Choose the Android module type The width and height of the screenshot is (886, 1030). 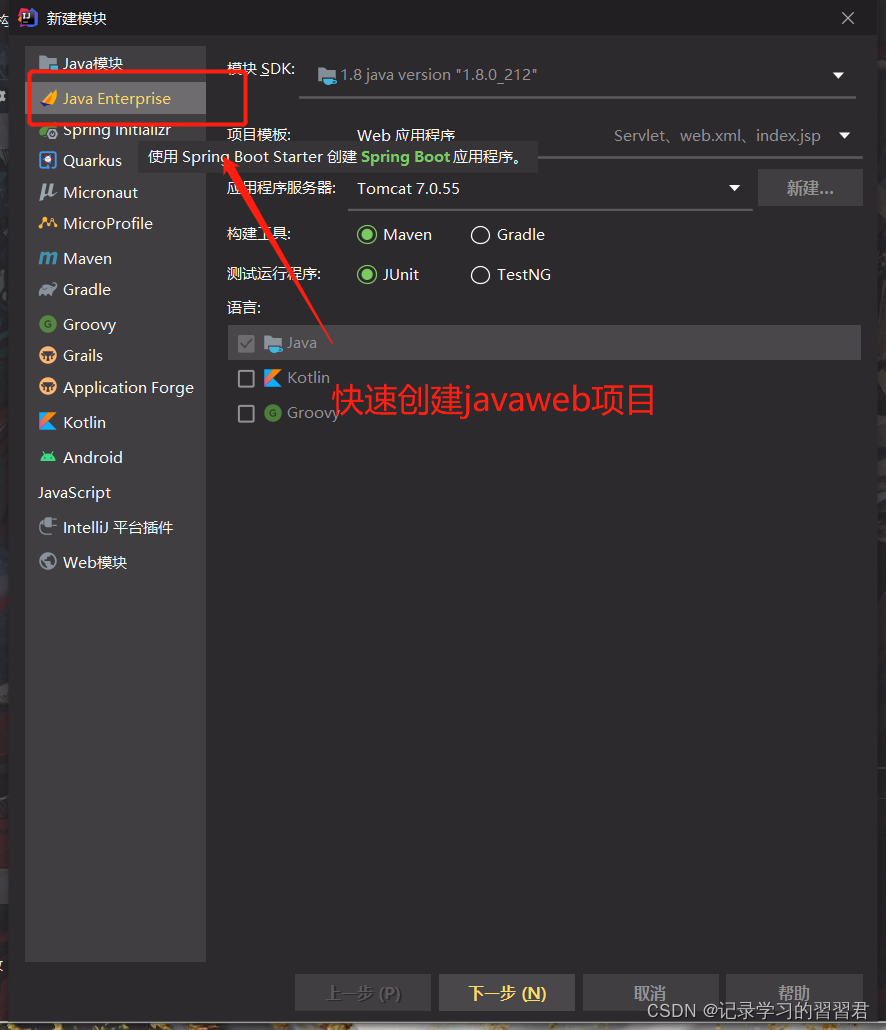(91, 457)
